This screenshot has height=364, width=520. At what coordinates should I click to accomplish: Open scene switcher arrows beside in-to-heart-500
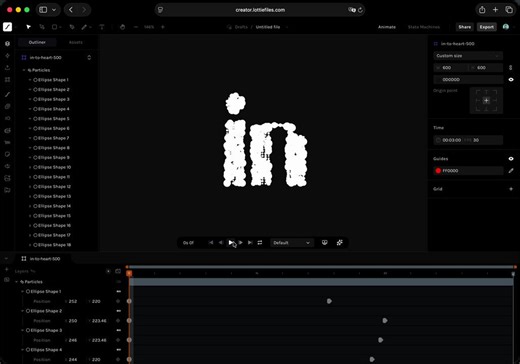tap(89, 58)
